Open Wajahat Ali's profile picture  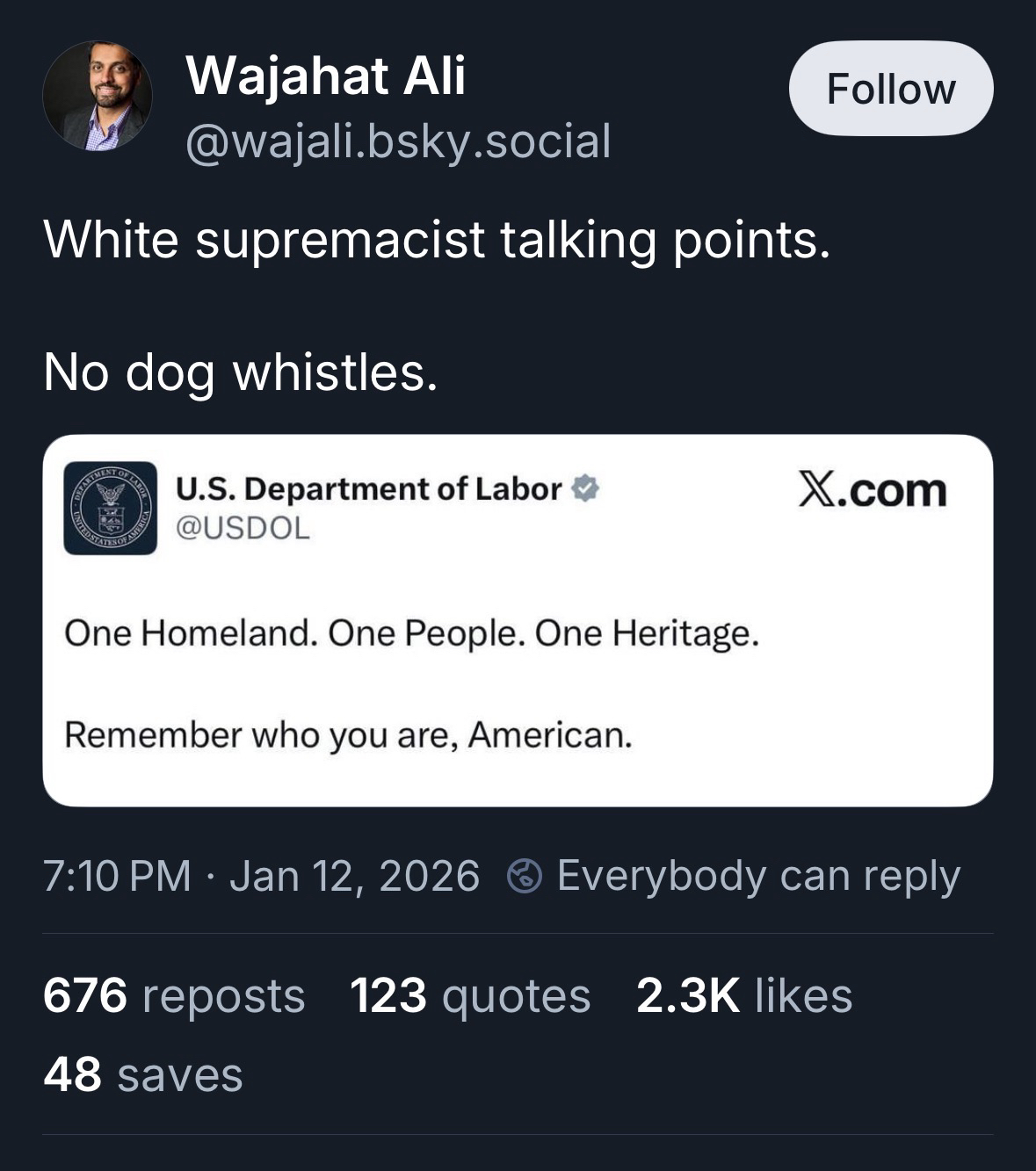click(x=97, y=96)
